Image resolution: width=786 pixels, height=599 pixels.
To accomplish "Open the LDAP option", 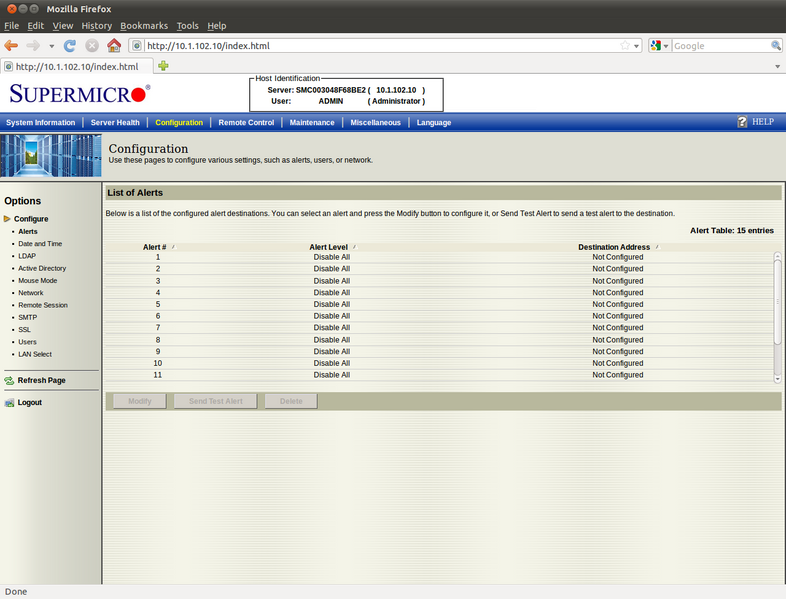I will (x=27, y=256).
